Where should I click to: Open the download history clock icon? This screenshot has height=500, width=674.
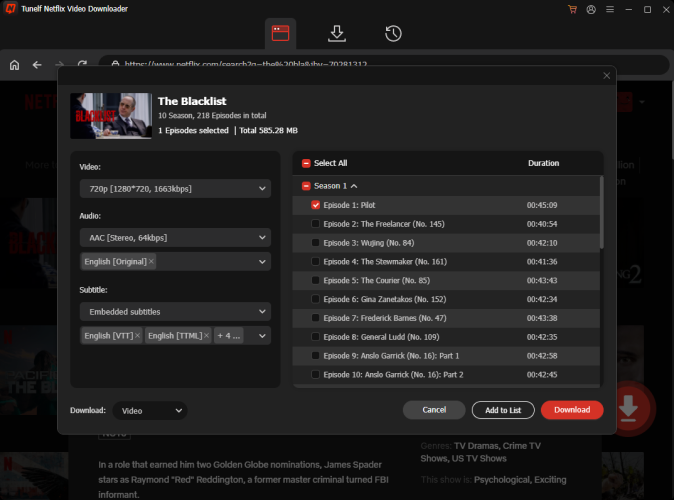click(x=393, y=34)
